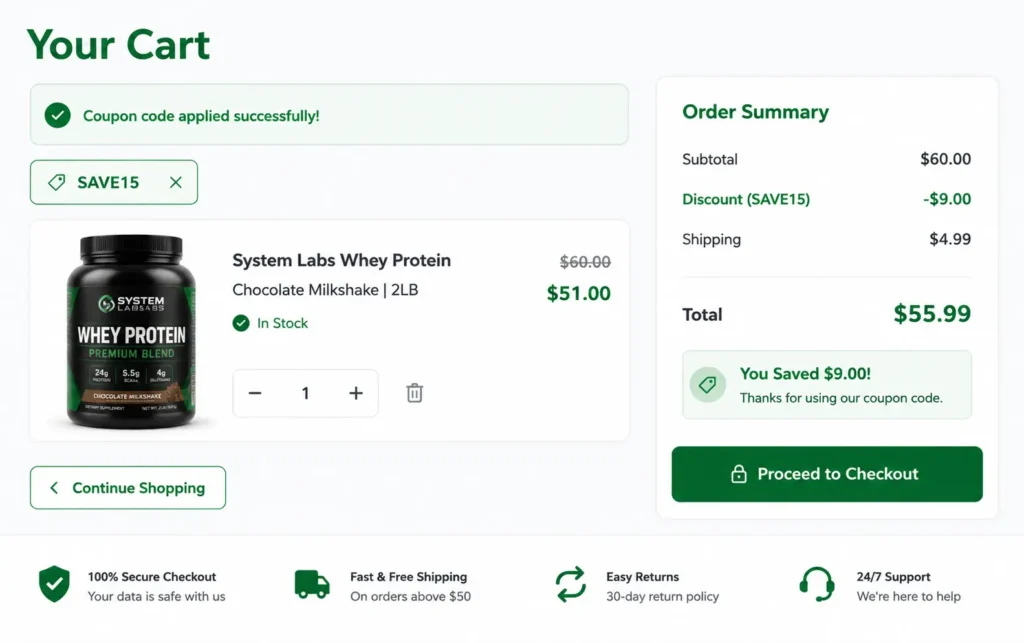Click the lock icon in the checkout button
Viewport: 1024px width, 643px height.
(x=739, y=474)
